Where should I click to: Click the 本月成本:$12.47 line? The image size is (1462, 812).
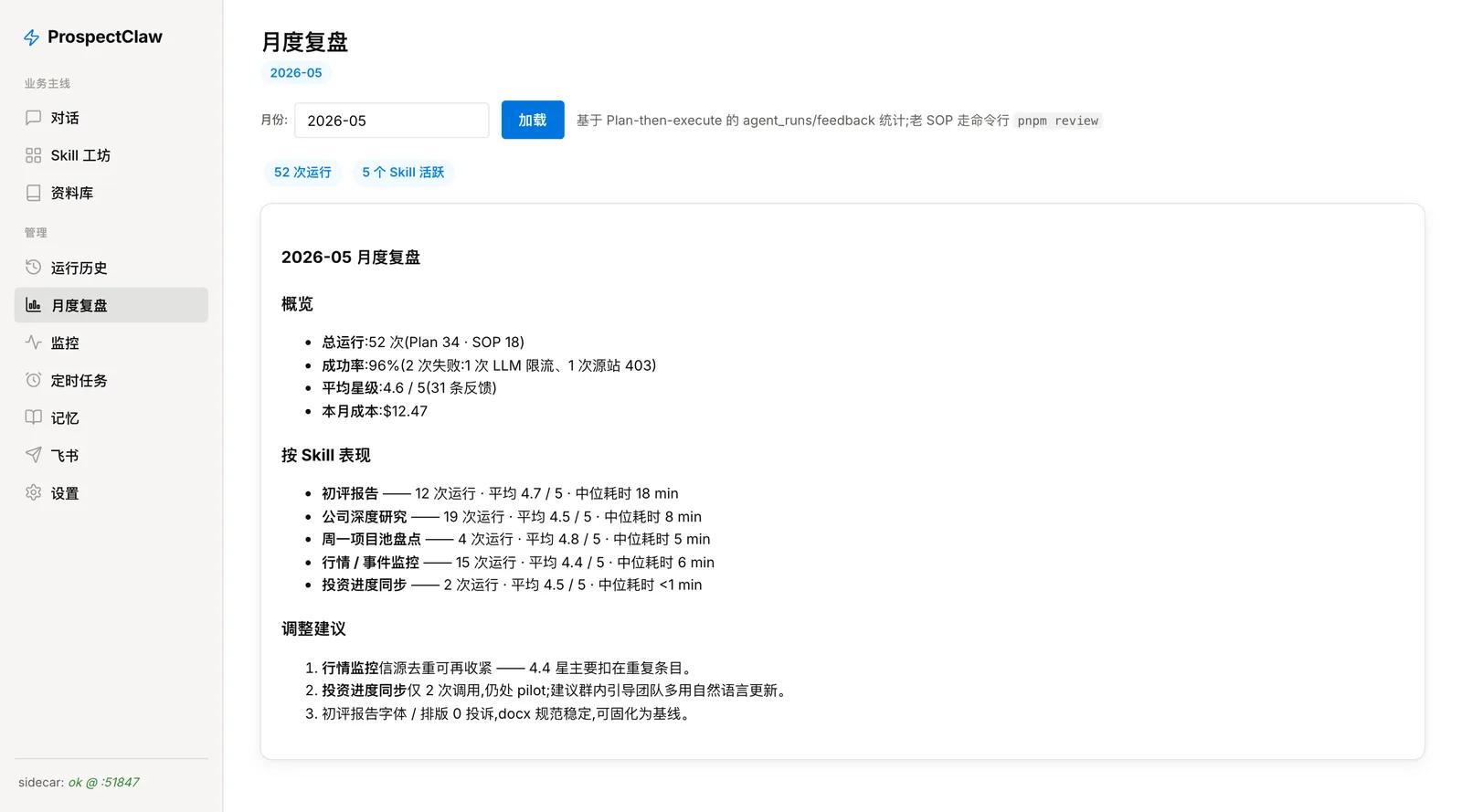(375, 411)
